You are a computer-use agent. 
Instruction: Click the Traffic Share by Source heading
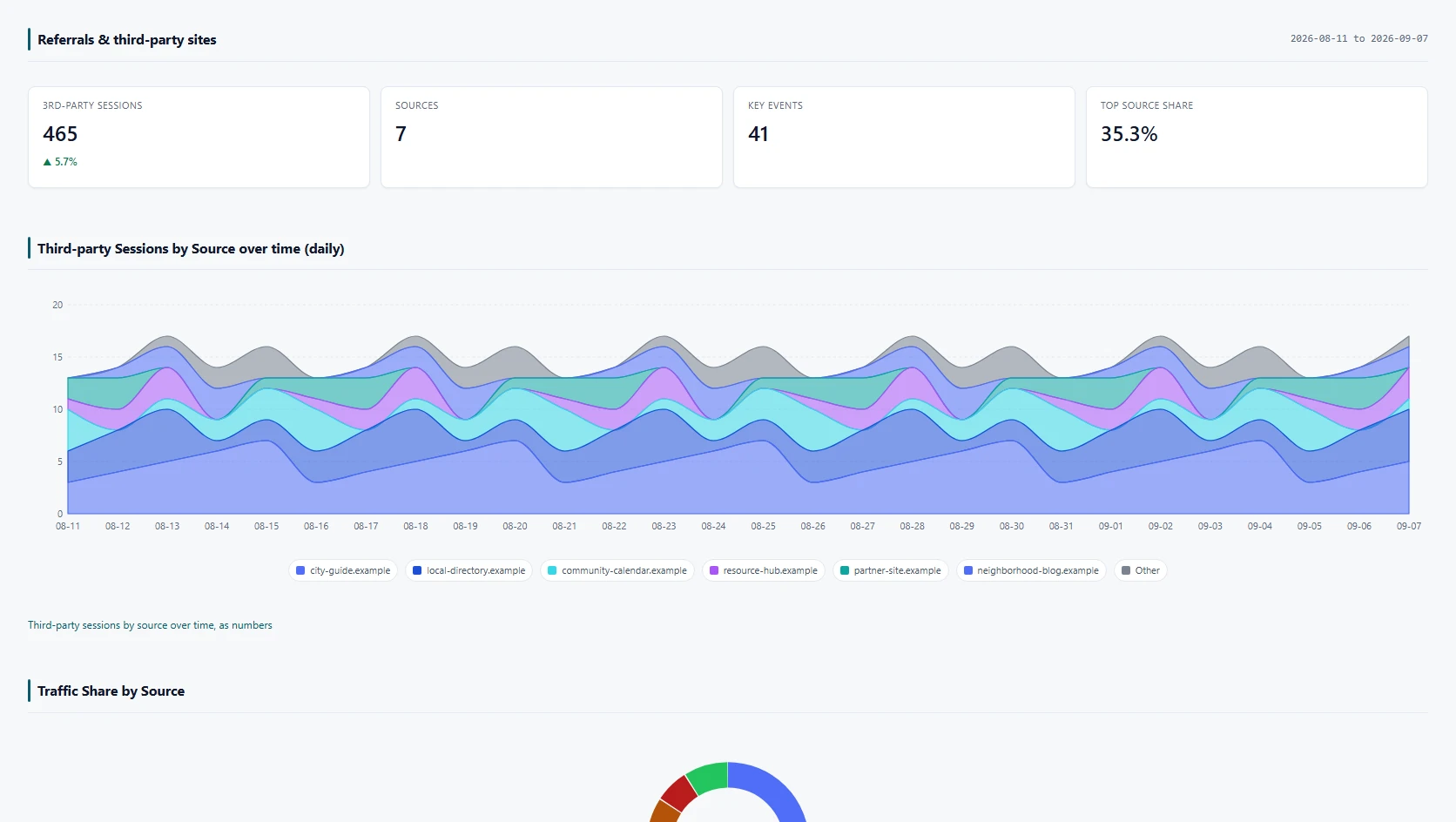coord(111,691)
